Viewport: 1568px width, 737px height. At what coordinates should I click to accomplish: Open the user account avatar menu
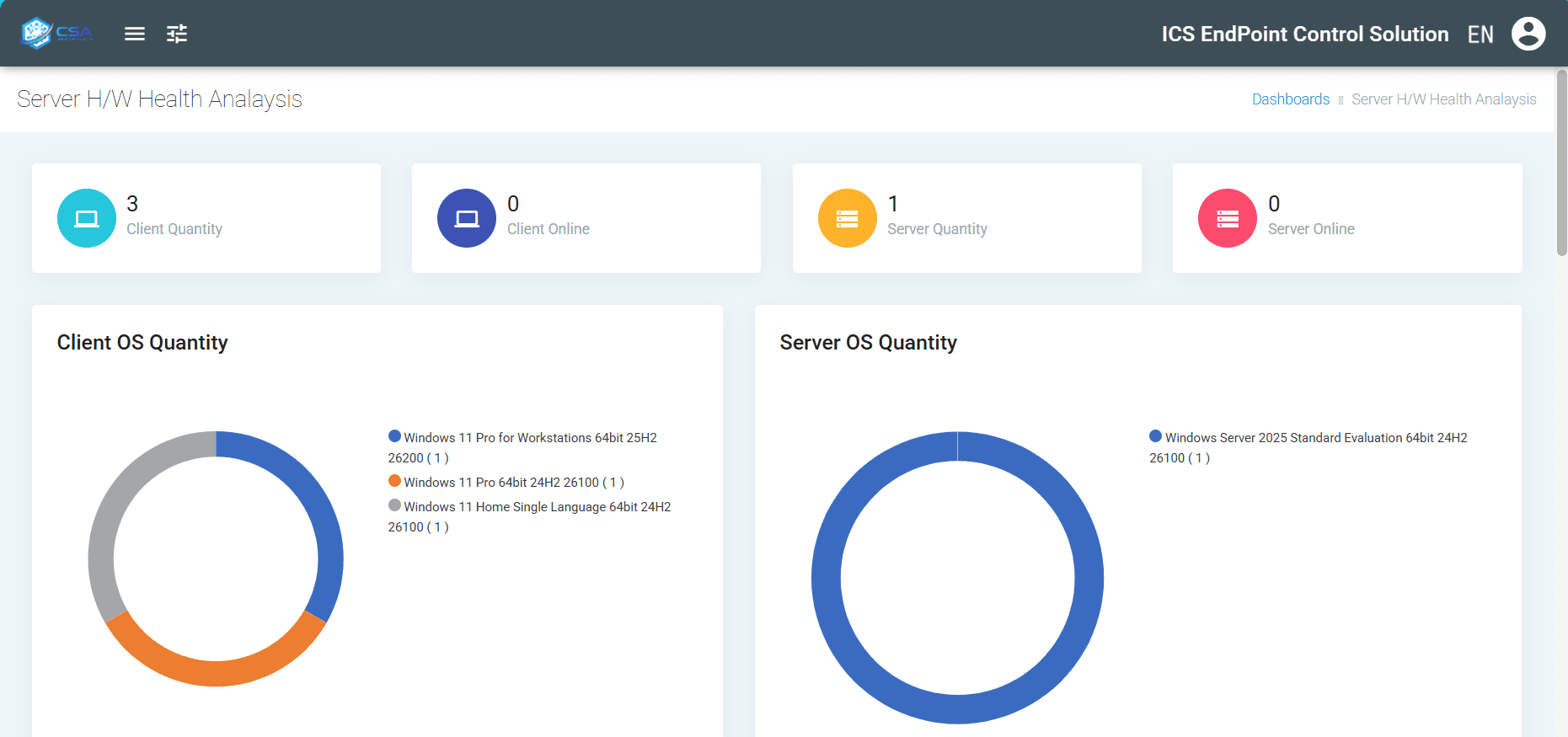pyautogui.click(x=1528, y=34)
